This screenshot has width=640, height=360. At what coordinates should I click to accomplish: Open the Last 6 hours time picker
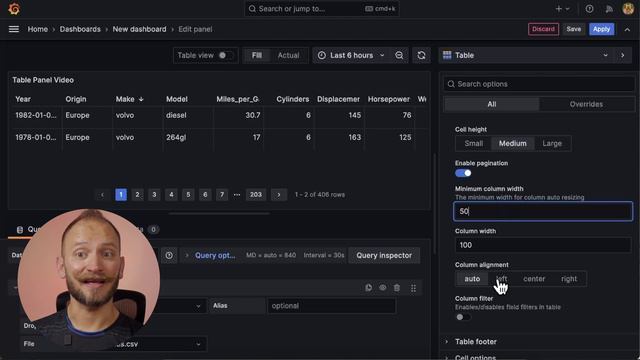tap(351, 55)
